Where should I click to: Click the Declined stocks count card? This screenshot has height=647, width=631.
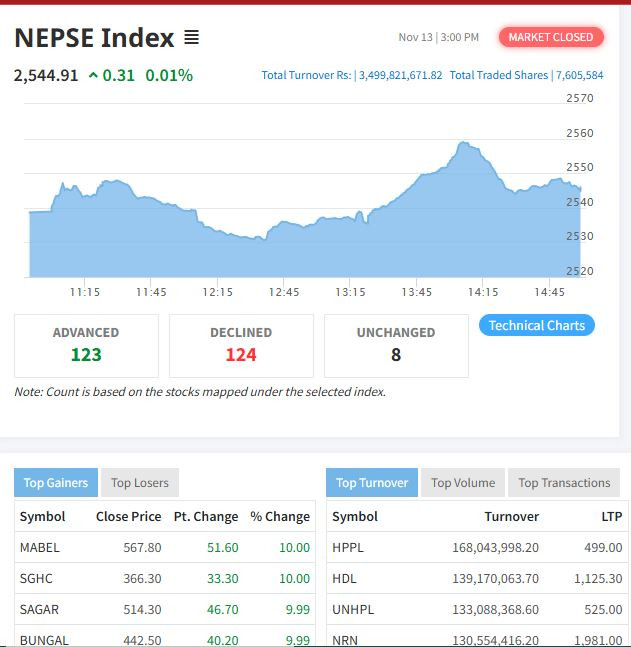[x=241, y=345]
